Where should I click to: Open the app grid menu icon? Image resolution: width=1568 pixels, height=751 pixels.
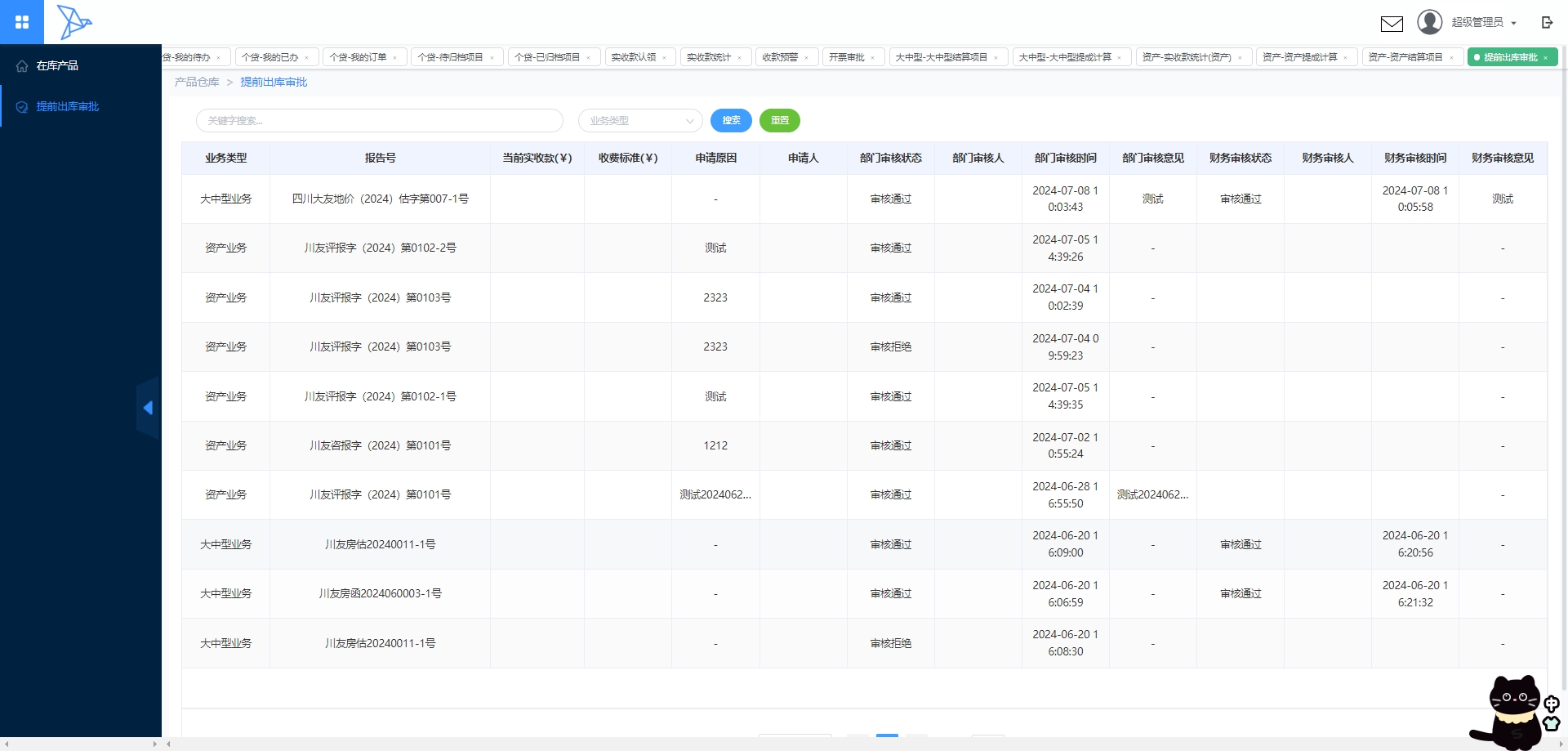22,22
